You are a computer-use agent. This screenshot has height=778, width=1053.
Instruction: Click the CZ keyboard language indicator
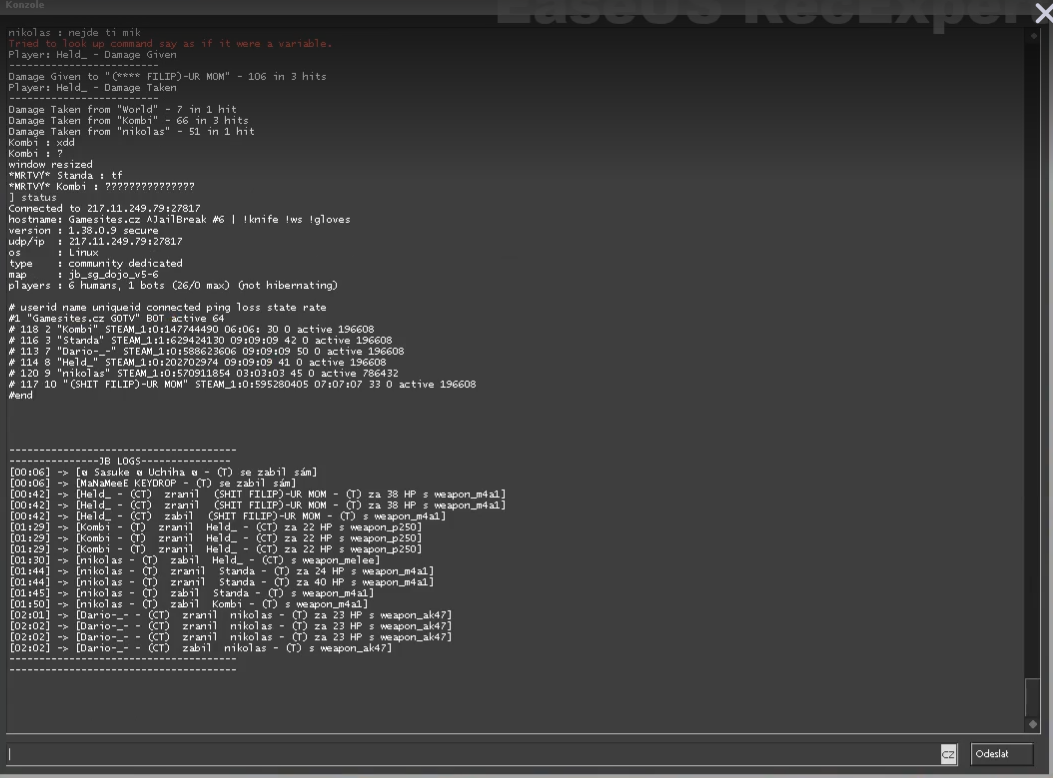pyautogui.click(x=948, y=755)
